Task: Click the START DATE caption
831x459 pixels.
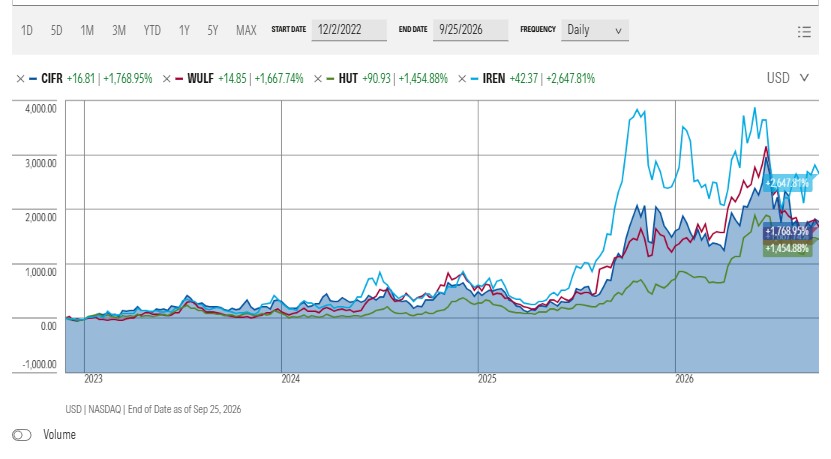Action: tap(289, 30)
